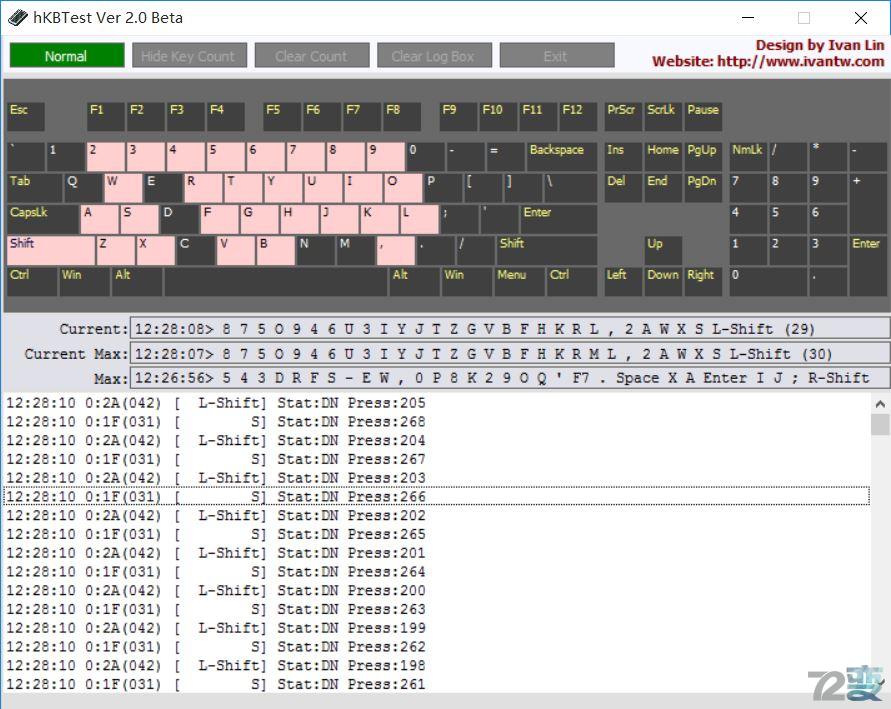Click the PgDn key tile
The width and height of the screenshot is (891, 709).
click(703, 188)
